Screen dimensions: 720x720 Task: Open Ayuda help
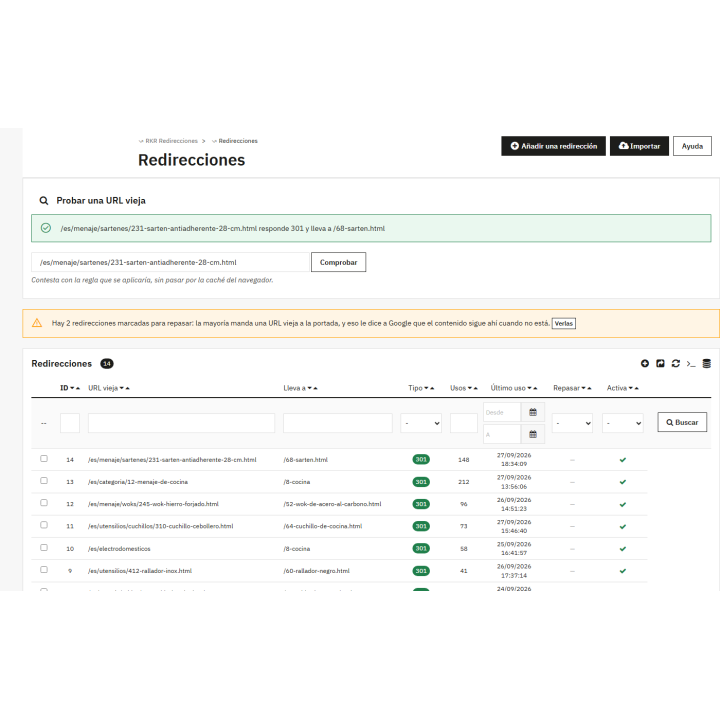(692, 146)
